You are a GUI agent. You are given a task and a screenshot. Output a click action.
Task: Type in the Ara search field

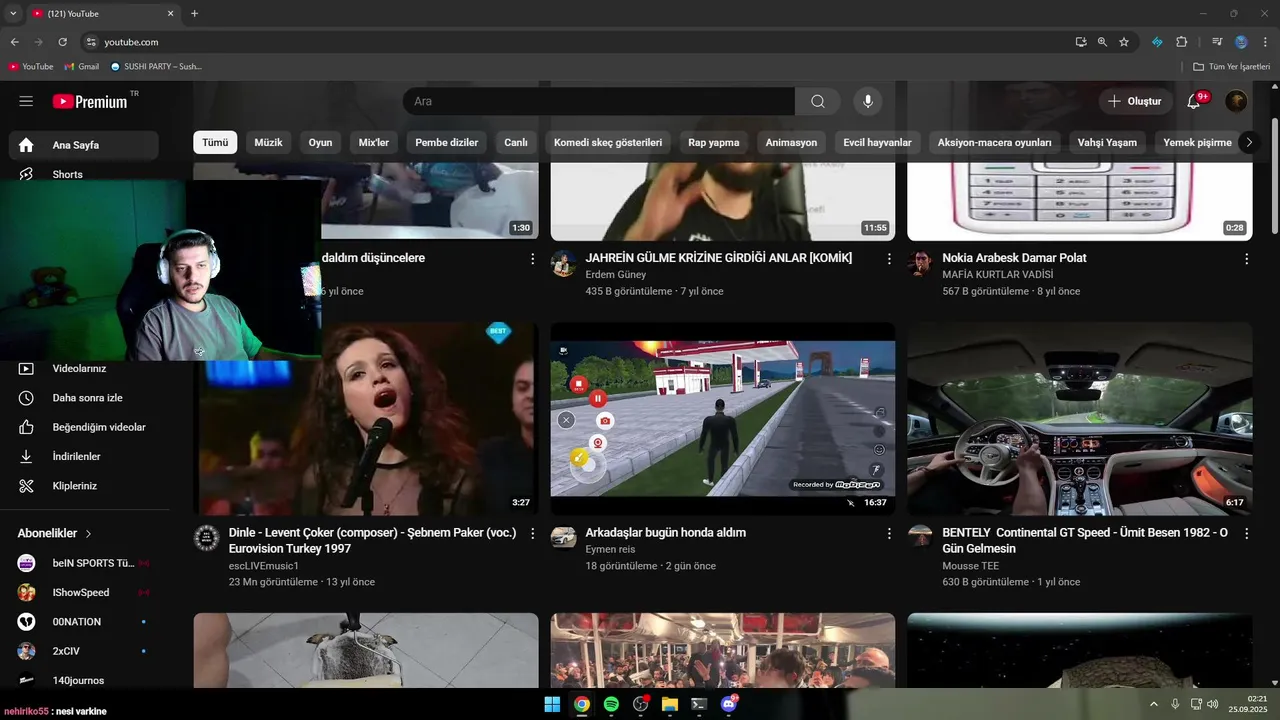[599, 101]
